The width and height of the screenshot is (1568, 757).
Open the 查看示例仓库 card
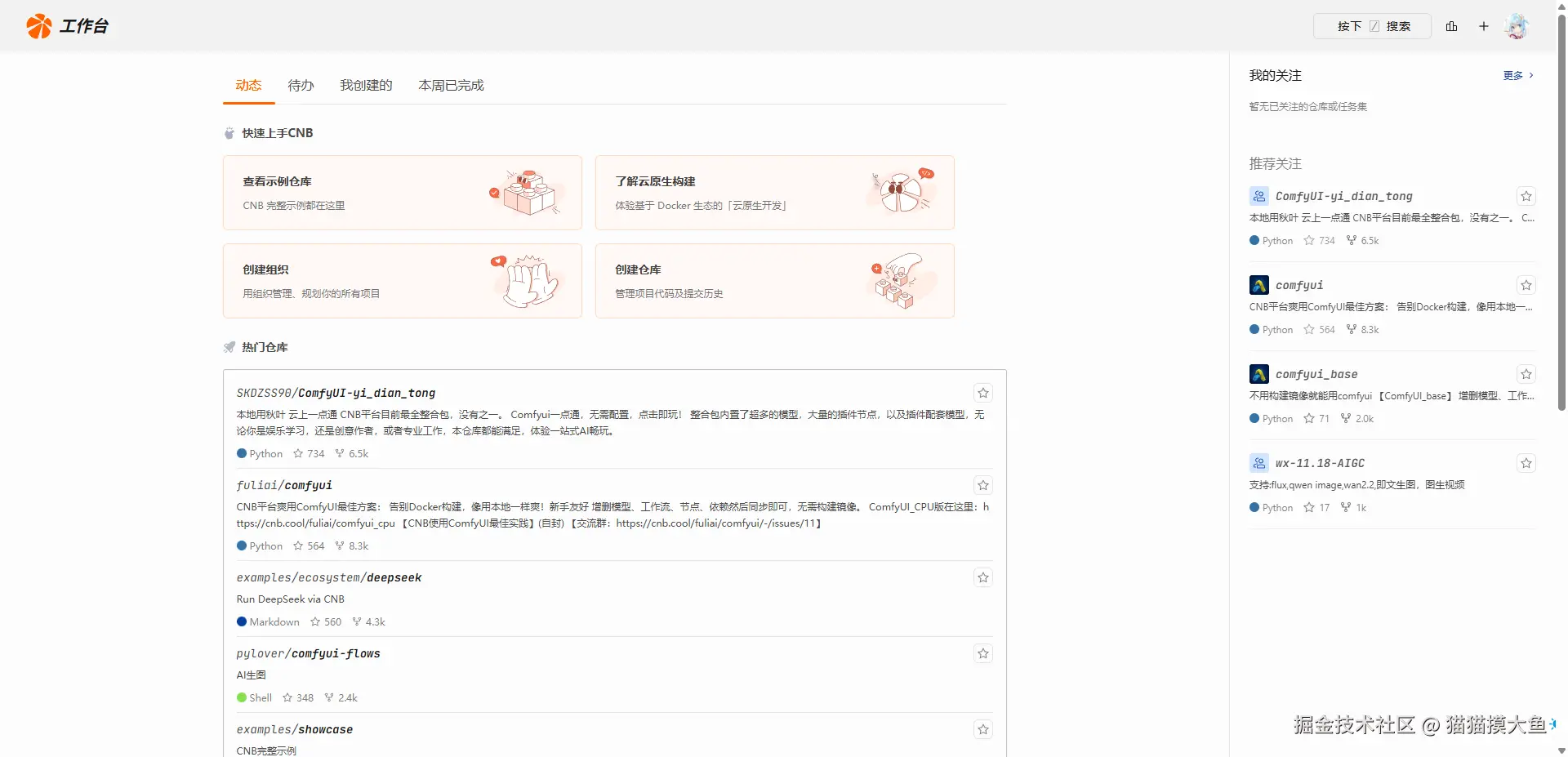403,193
